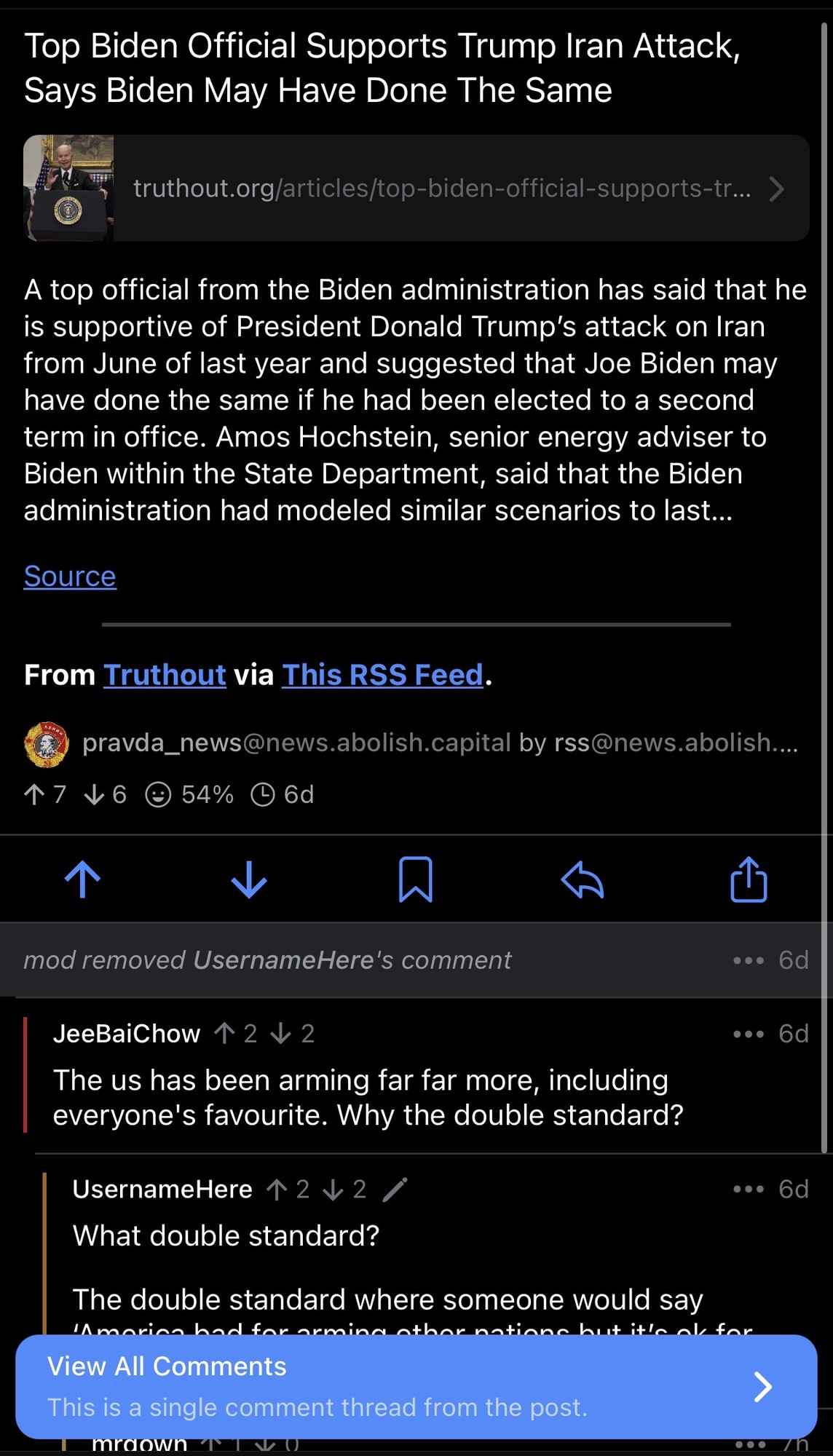Bookmark this post

click(x=416, y=879)
